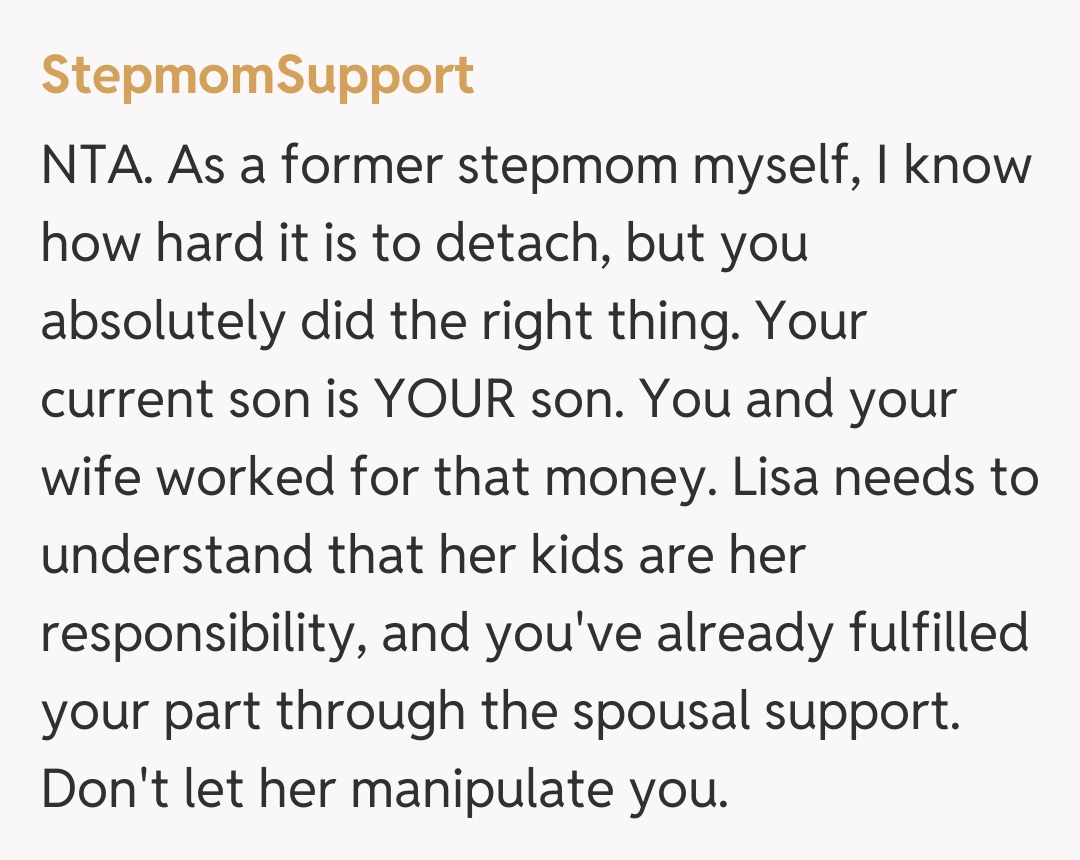The image size is (1080, 860).
Task: Click the phrase "right thing"
Action: pos(630,322)
